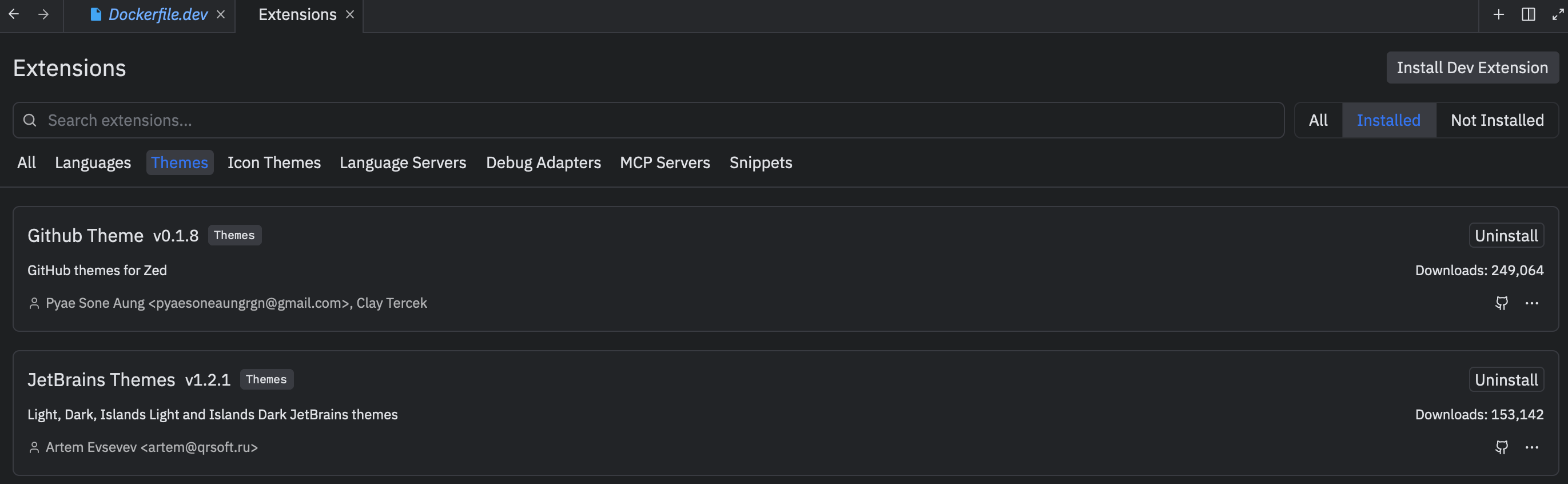
Task: Show all extensions regardless of install state
Action: (1319, 121)
